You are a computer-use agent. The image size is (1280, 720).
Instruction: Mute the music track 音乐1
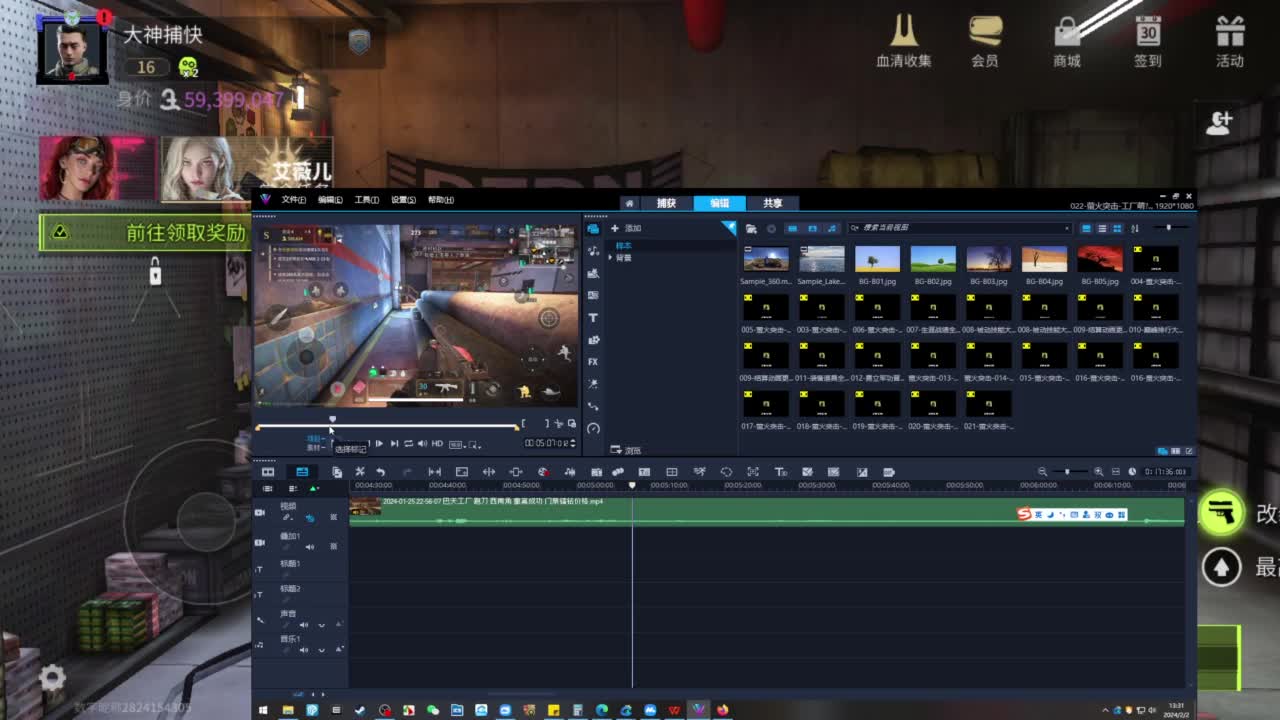click(304, 650)
